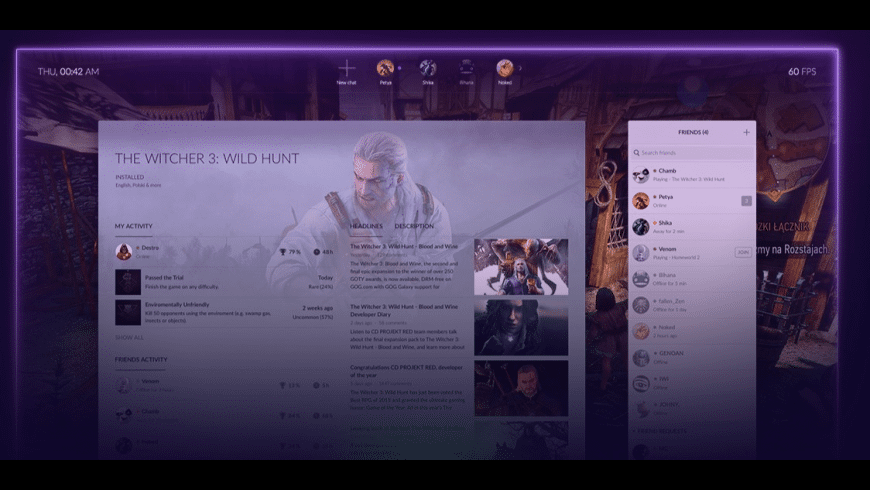
Task: Click Shika's avatar in the friends list
Action: click(x=641, y=227)
